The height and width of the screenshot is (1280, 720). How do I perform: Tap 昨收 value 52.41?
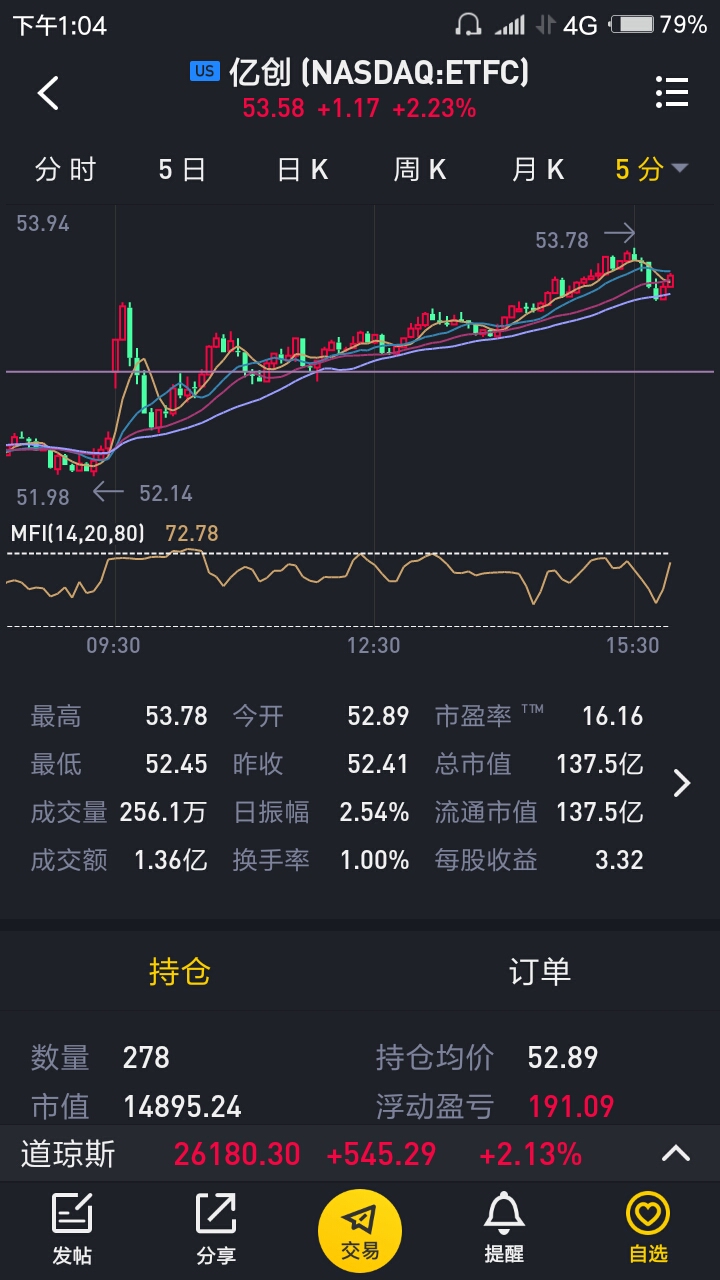point(378,764)
